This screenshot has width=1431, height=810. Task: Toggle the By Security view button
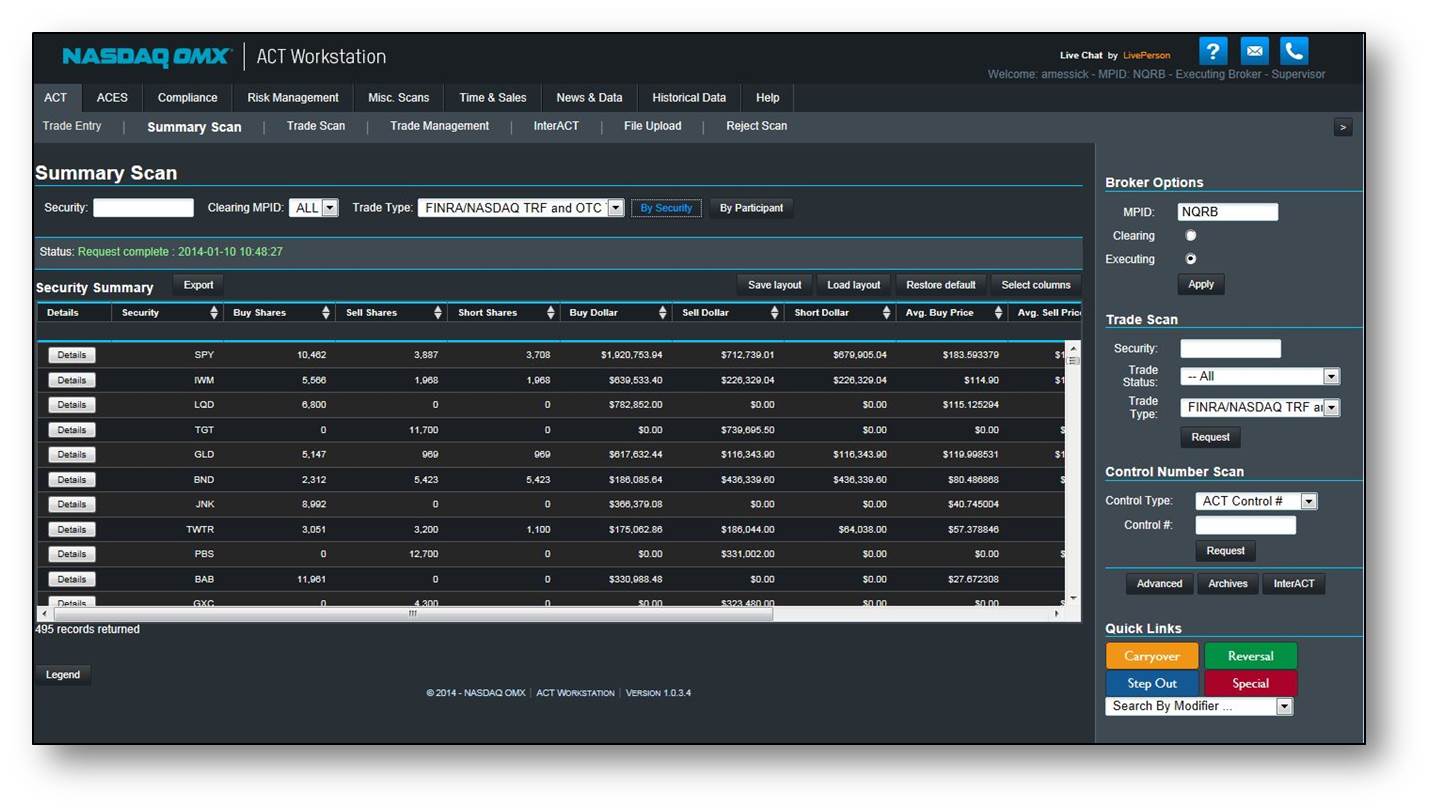(x=666, y=208)
